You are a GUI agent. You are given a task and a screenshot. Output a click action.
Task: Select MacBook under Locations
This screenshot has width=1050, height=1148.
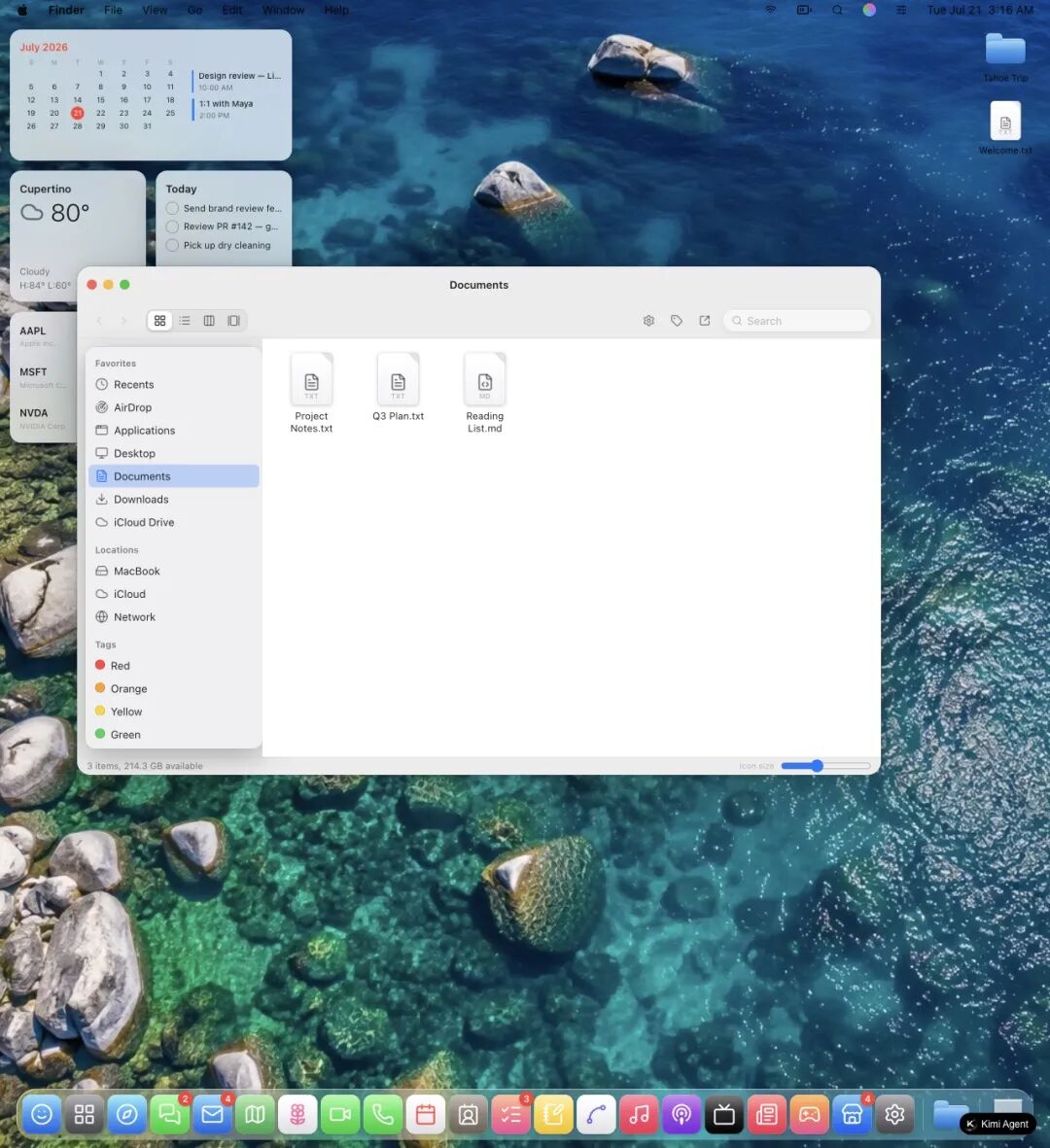pyautogui.click(x=173, y=571)
